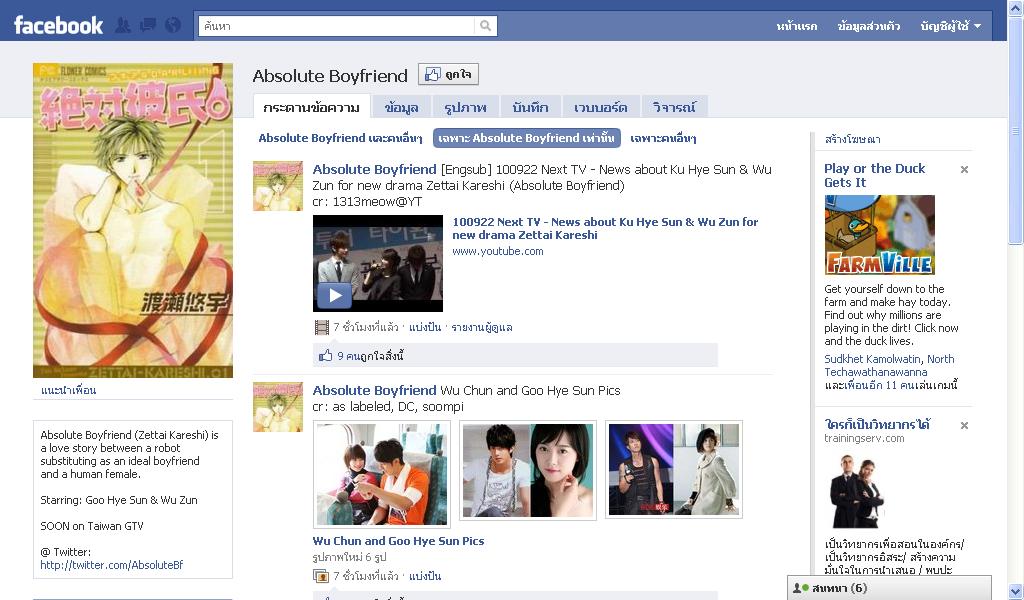
Task: Close the FarmVille ad
Action: click(964, 170)
